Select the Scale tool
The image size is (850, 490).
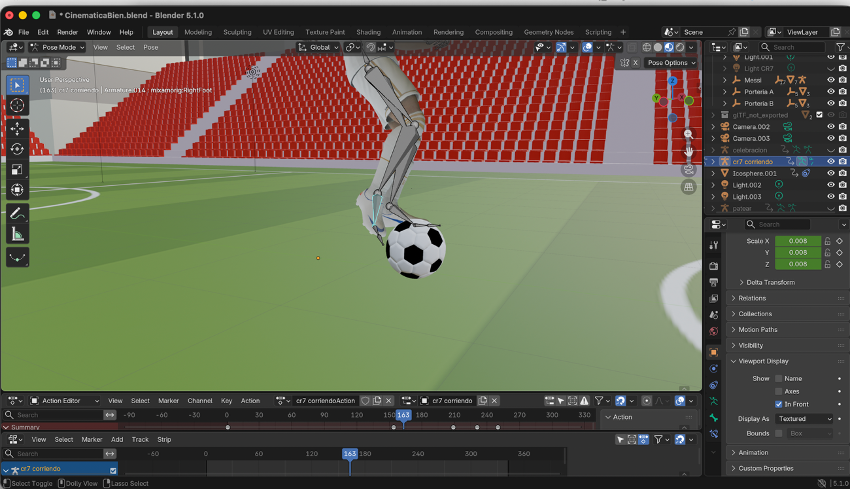[x=18, y=169]
